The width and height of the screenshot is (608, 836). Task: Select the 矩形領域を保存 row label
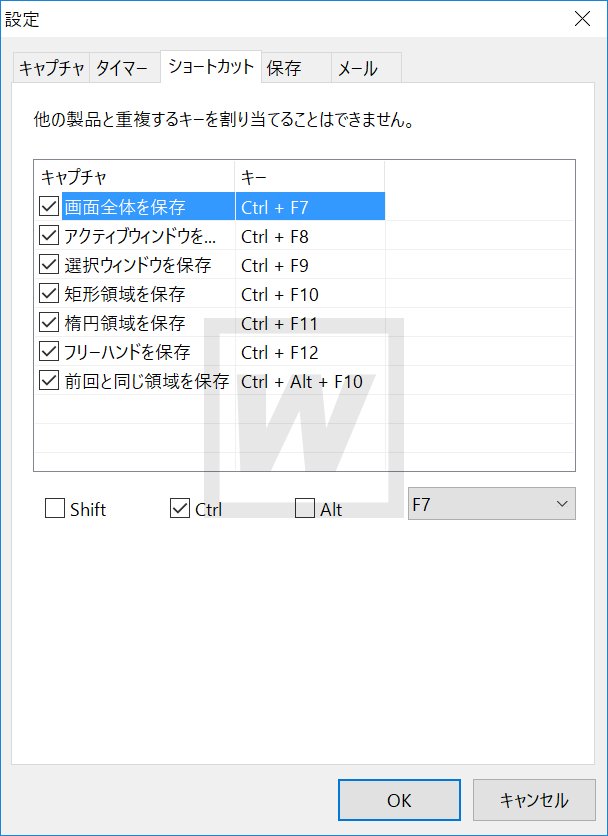point(125,294)
